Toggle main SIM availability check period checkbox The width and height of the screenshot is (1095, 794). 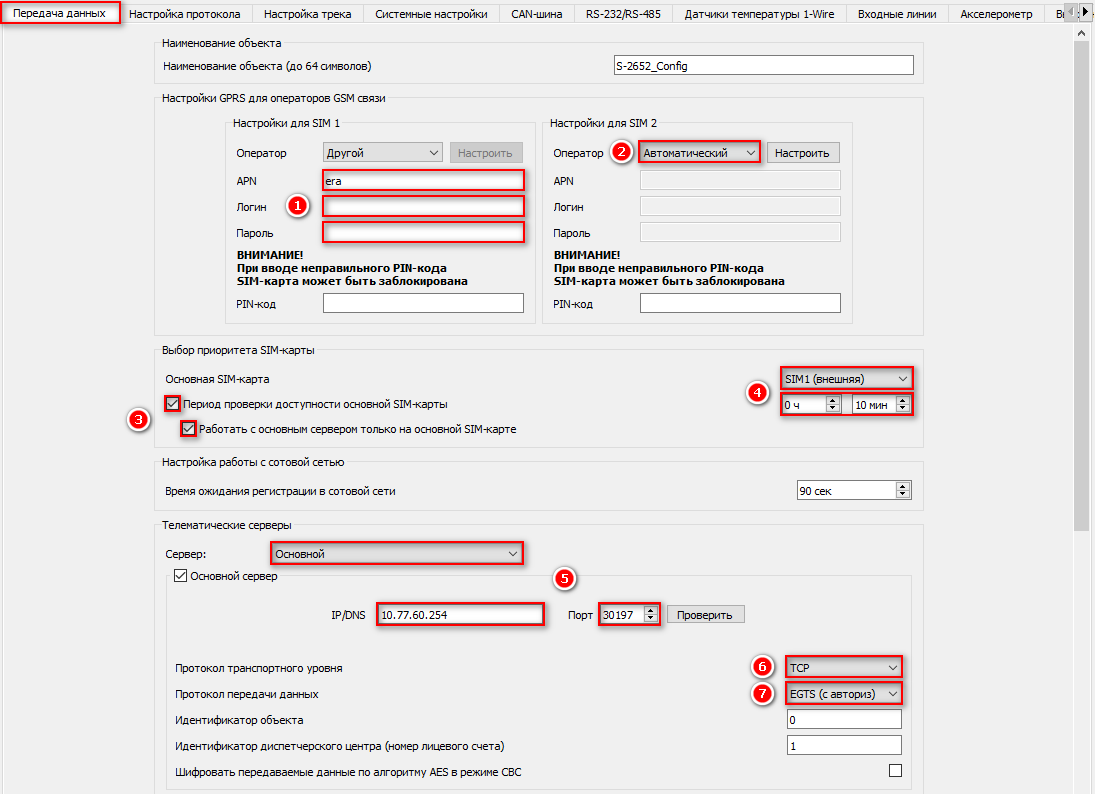174,404
